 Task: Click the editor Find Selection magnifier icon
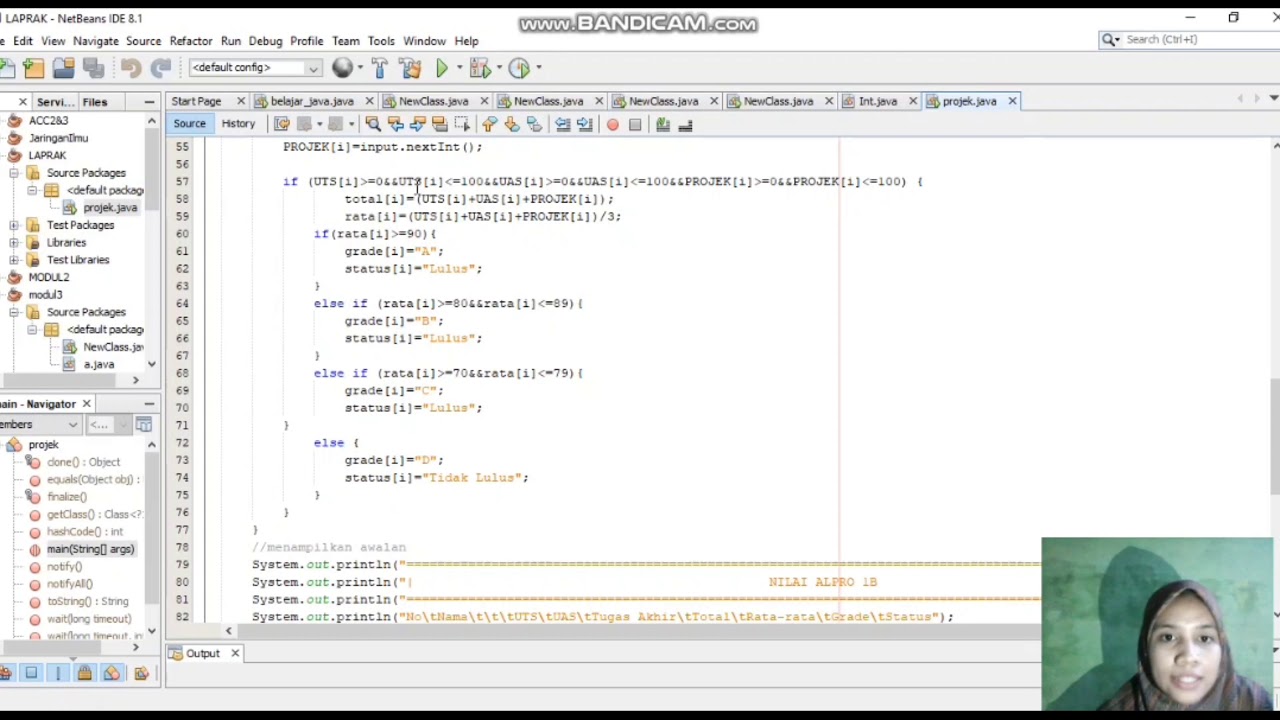point(373,124)
